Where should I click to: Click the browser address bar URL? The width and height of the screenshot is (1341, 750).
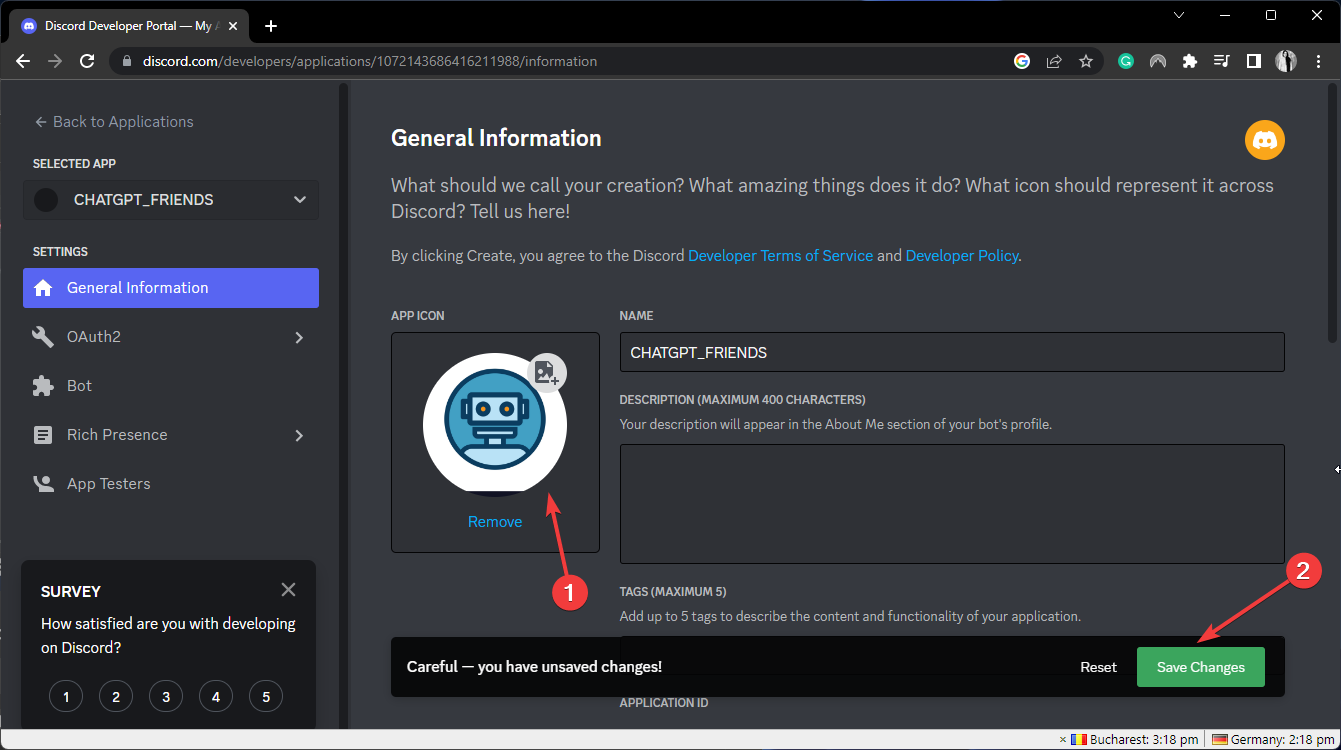pos(370,61)
